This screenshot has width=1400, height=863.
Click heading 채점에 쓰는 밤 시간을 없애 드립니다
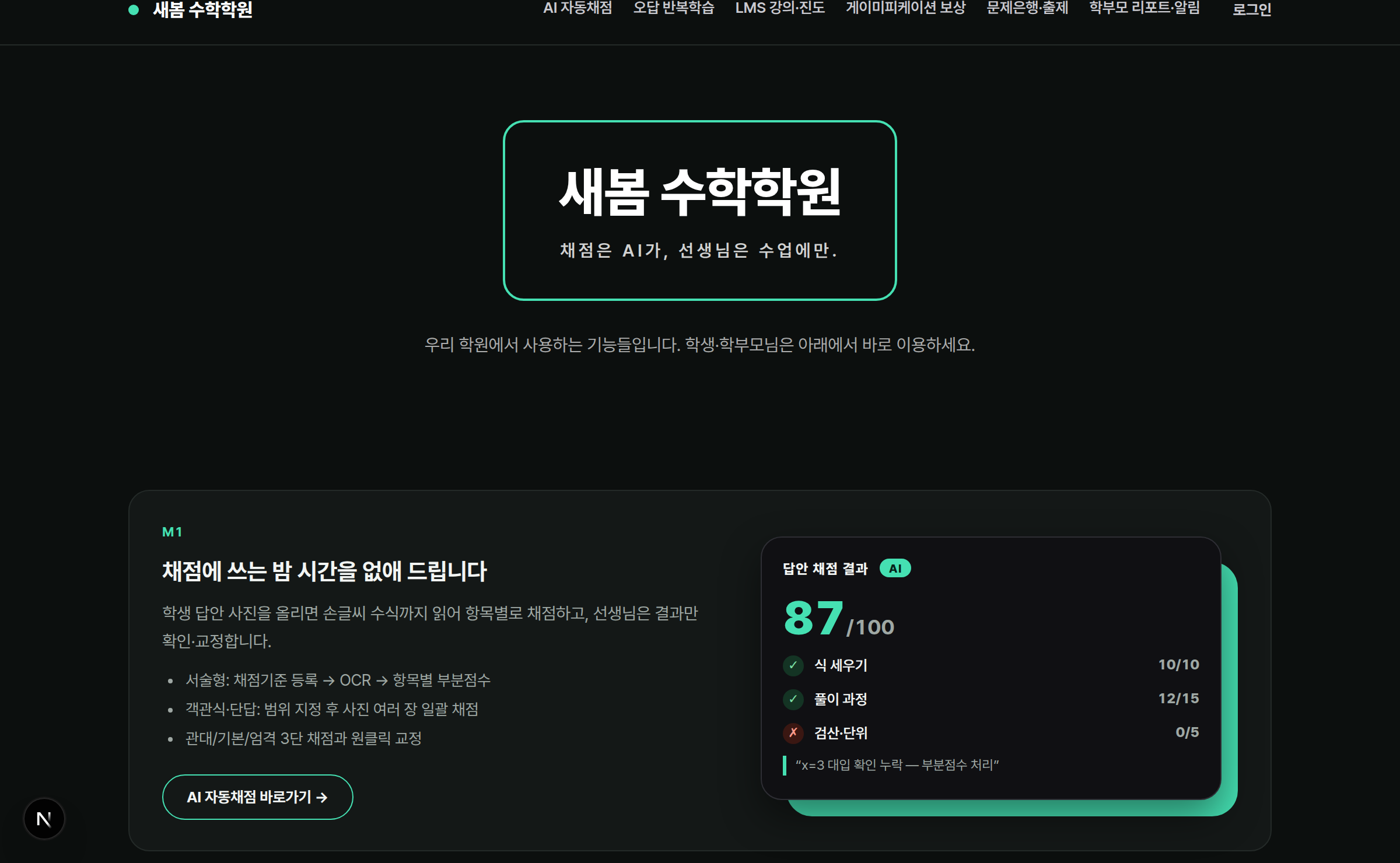point(324,571)
